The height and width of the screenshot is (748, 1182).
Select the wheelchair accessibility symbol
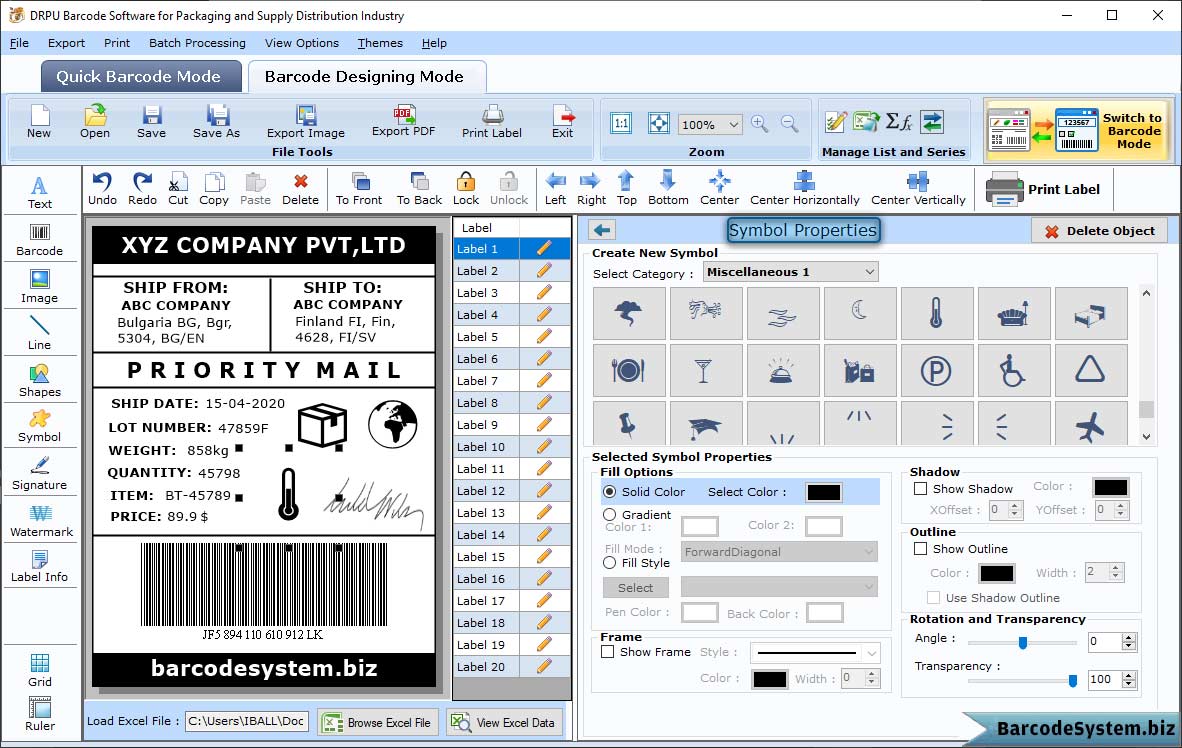[1012, 370]
